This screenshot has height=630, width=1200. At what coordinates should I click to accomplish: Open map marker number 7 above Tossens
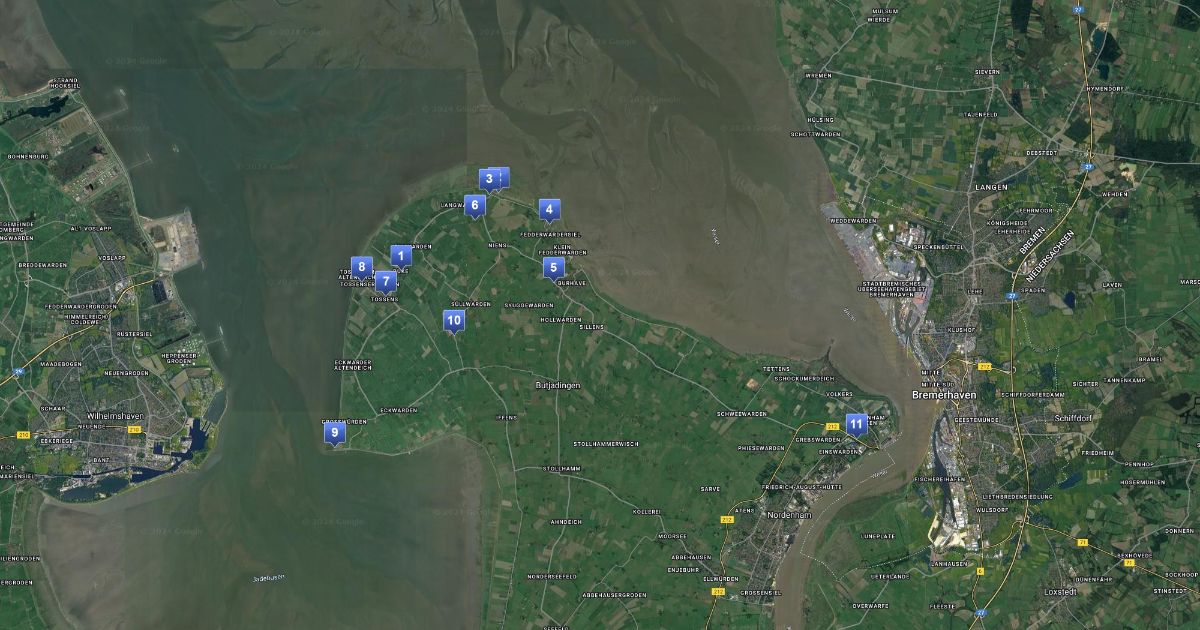[x=385, y=282]
